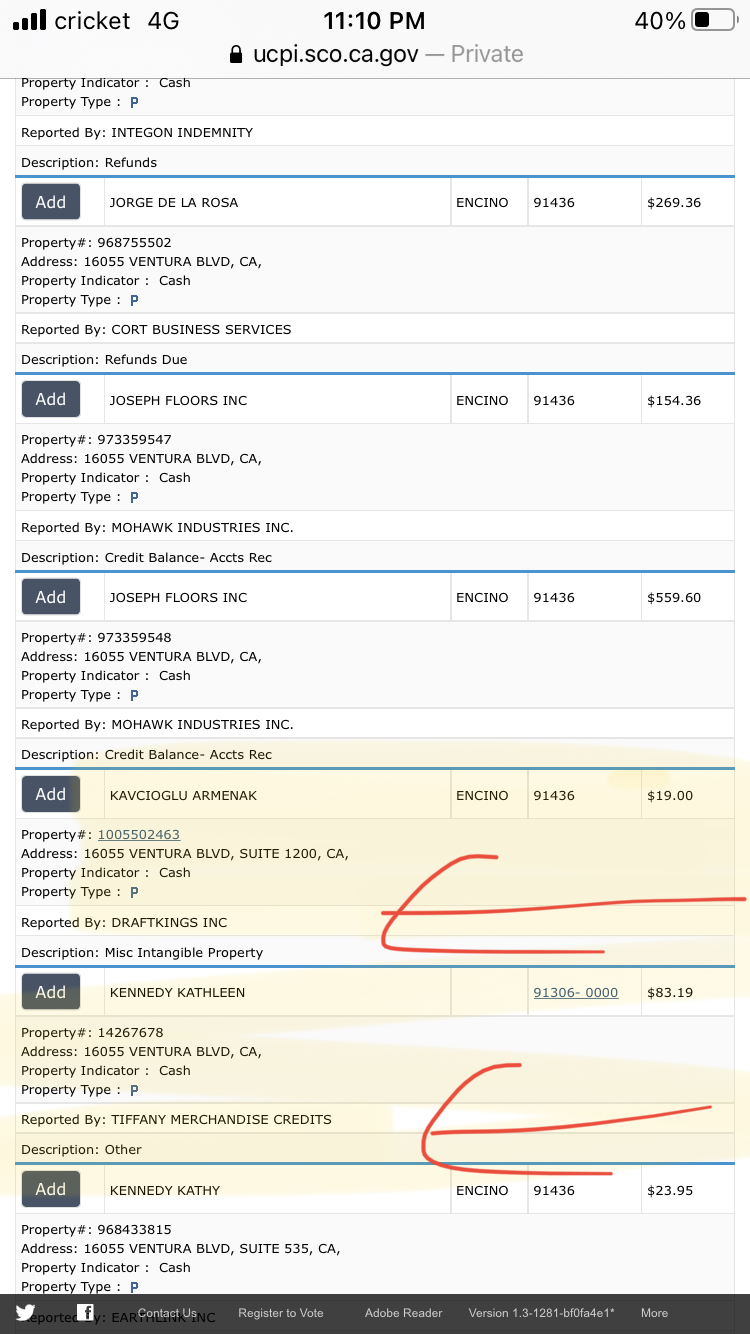Select the $23.95 amount

670,1191
